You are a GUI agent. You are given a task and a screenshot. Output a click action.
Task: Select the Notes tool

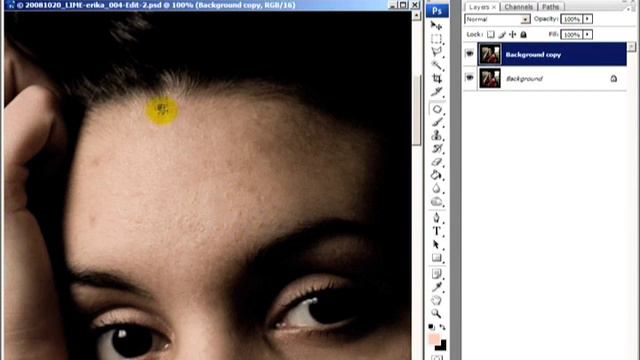[436, 274]
